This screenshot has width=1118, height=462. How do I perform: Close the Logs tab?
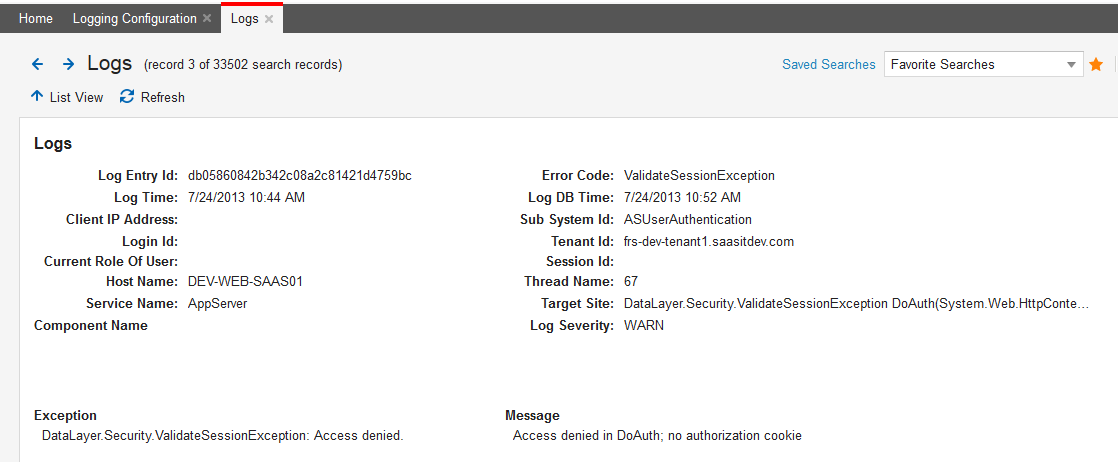point(268,19)
